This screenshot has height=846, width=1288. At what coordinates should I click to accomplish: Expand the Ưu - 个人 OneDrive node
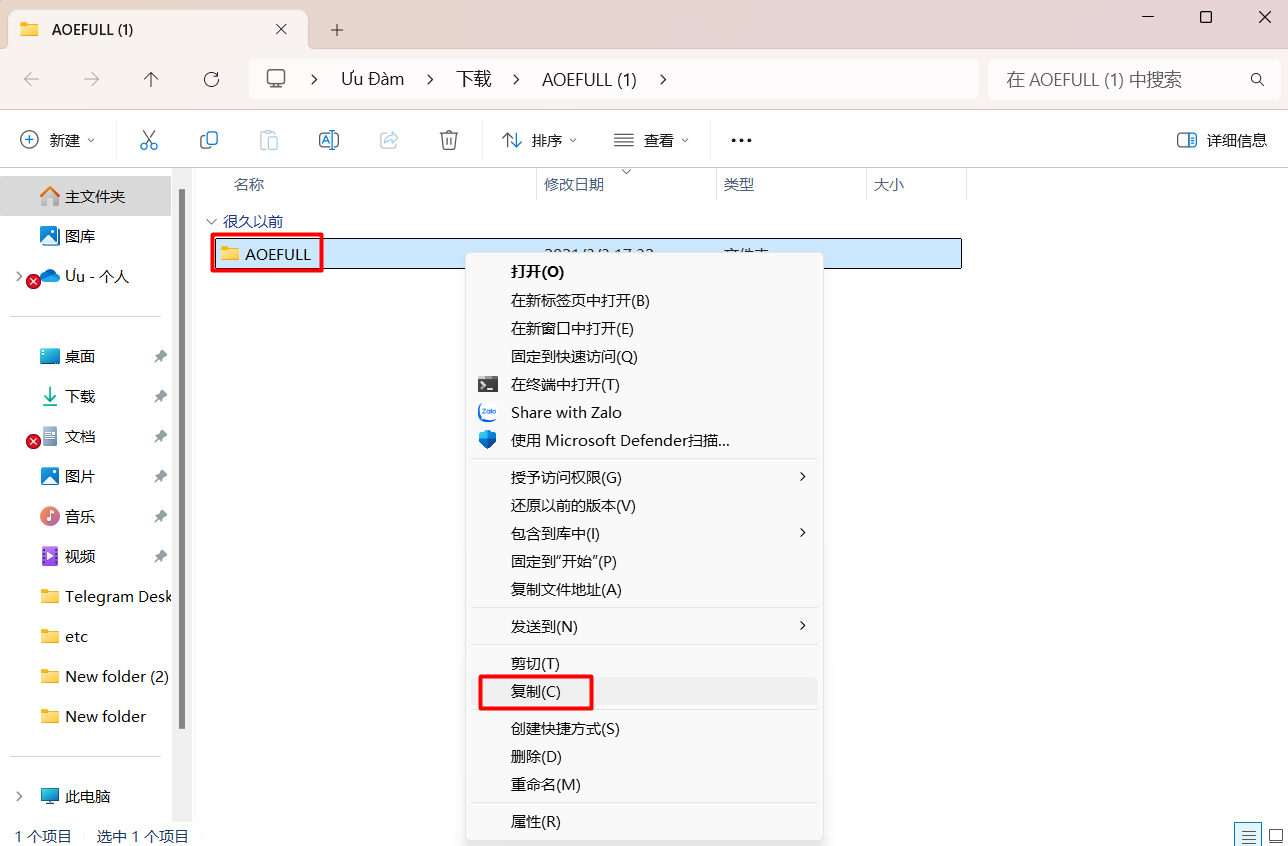click(19, 277)
